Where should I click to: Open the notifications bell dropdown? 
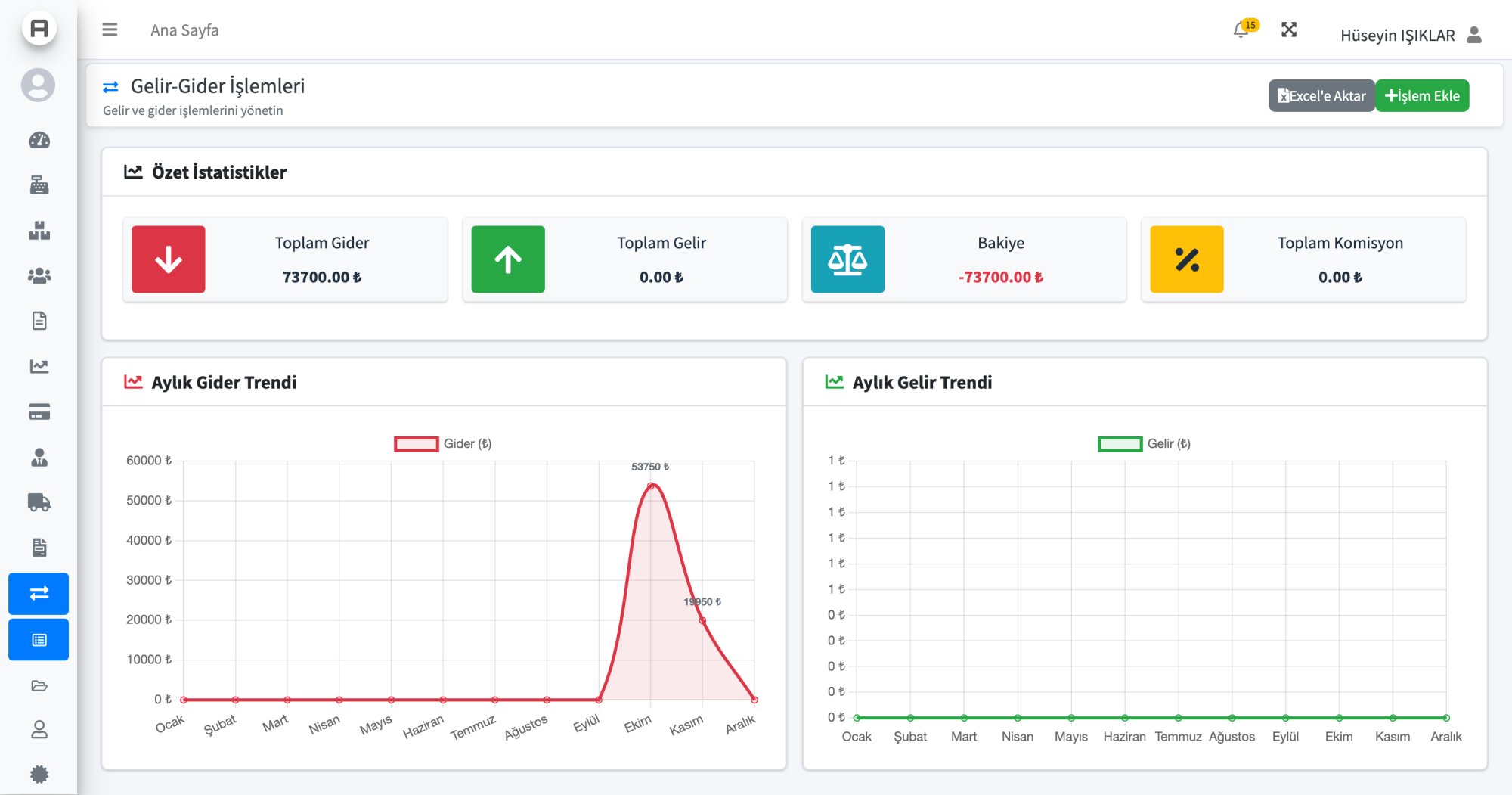pyautogui.click(x=1241, y=30)
